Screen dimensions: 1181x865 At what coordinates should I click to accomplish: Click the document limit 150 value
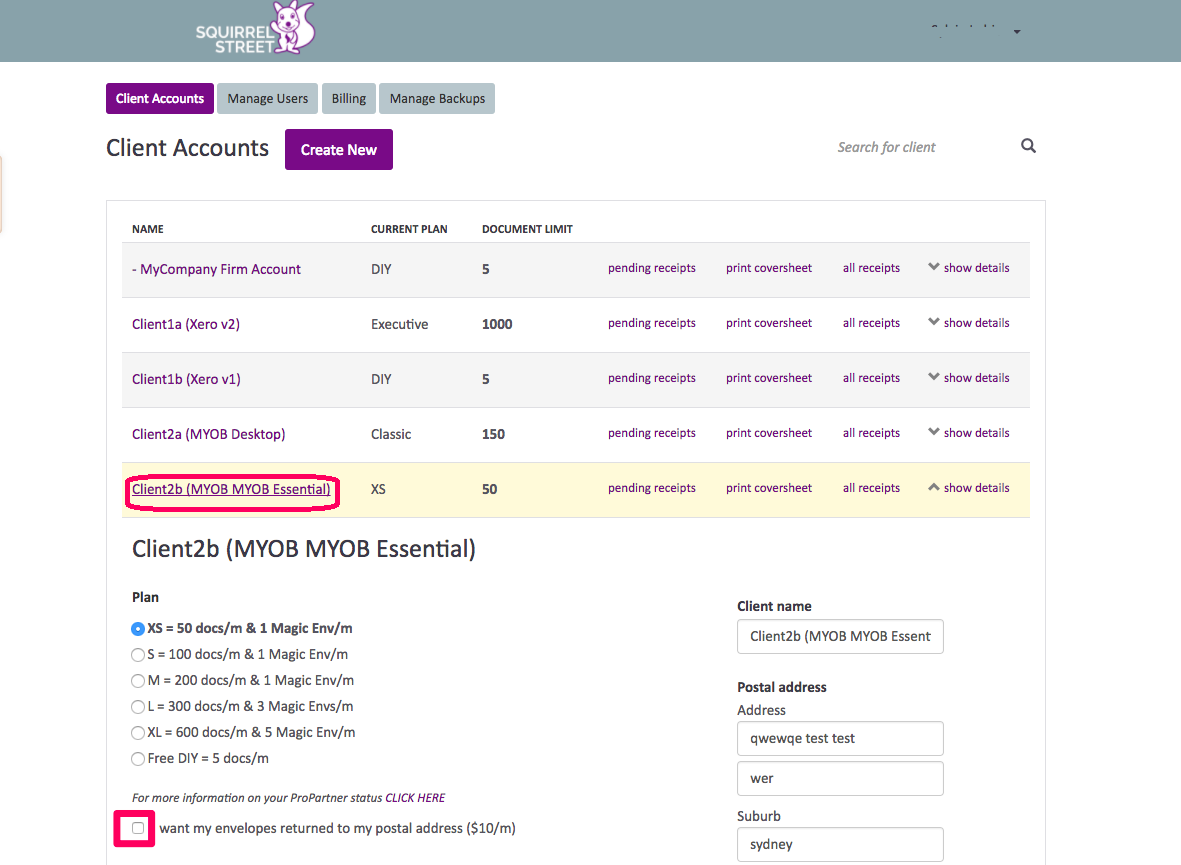click(x=493, y=434)
